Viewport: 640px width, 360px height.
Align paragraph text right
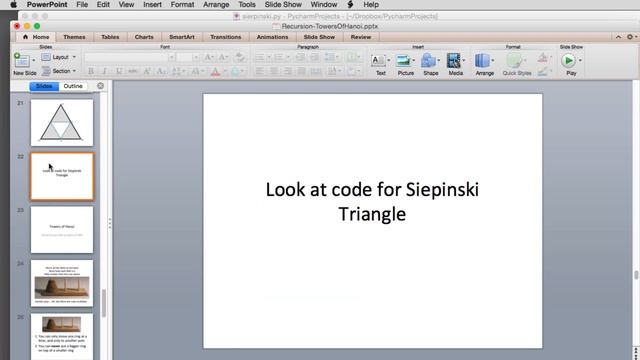click(288, 71)
